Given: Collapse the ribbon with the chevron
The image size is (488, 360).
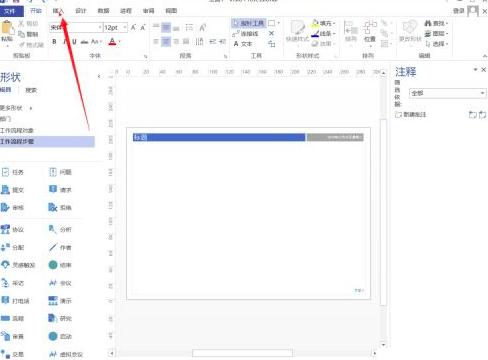Looking at the screenshot, I should [485, 56].
